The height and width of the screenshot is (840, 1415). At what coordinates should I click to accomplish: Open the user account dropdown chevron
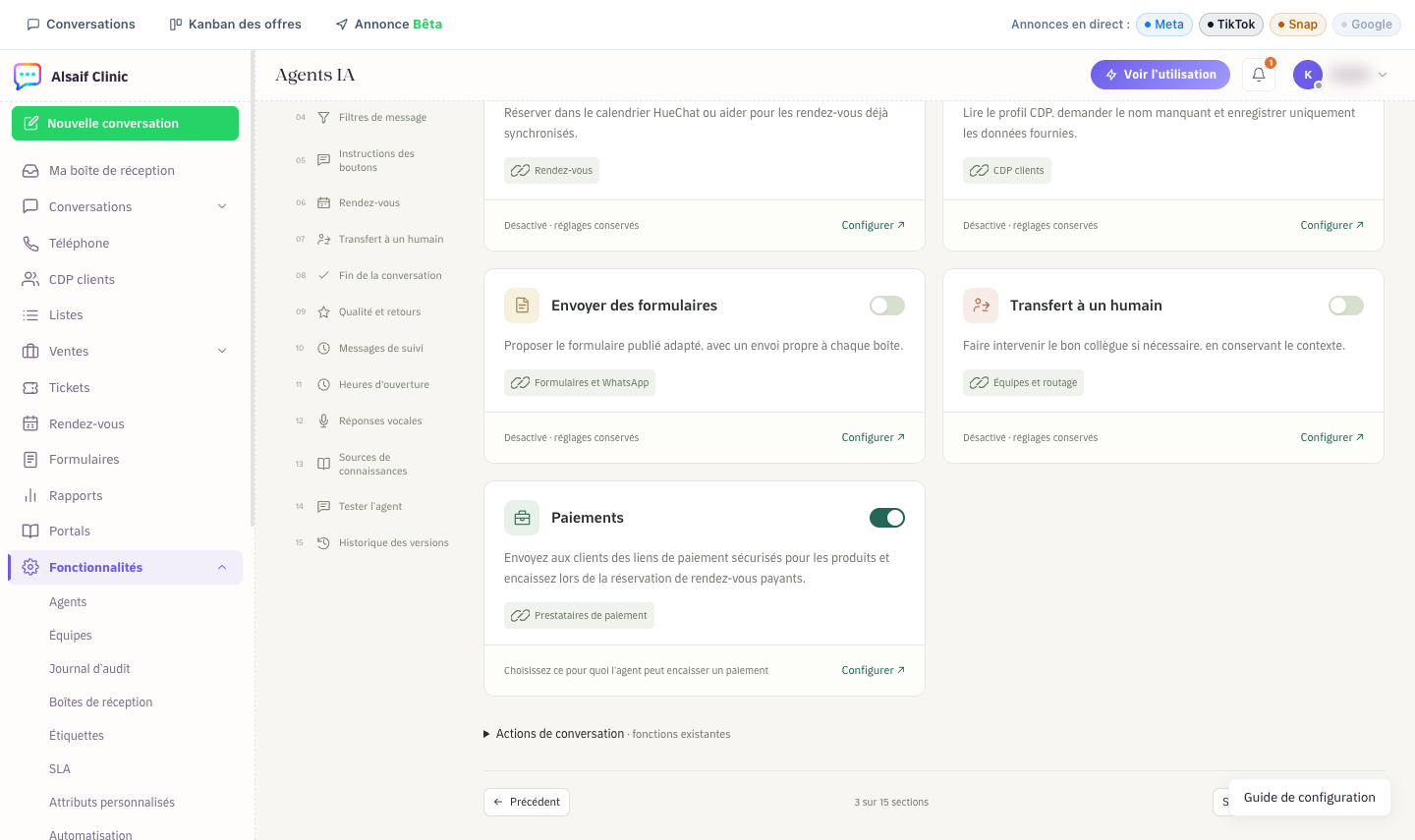(x=1383, y=75)
